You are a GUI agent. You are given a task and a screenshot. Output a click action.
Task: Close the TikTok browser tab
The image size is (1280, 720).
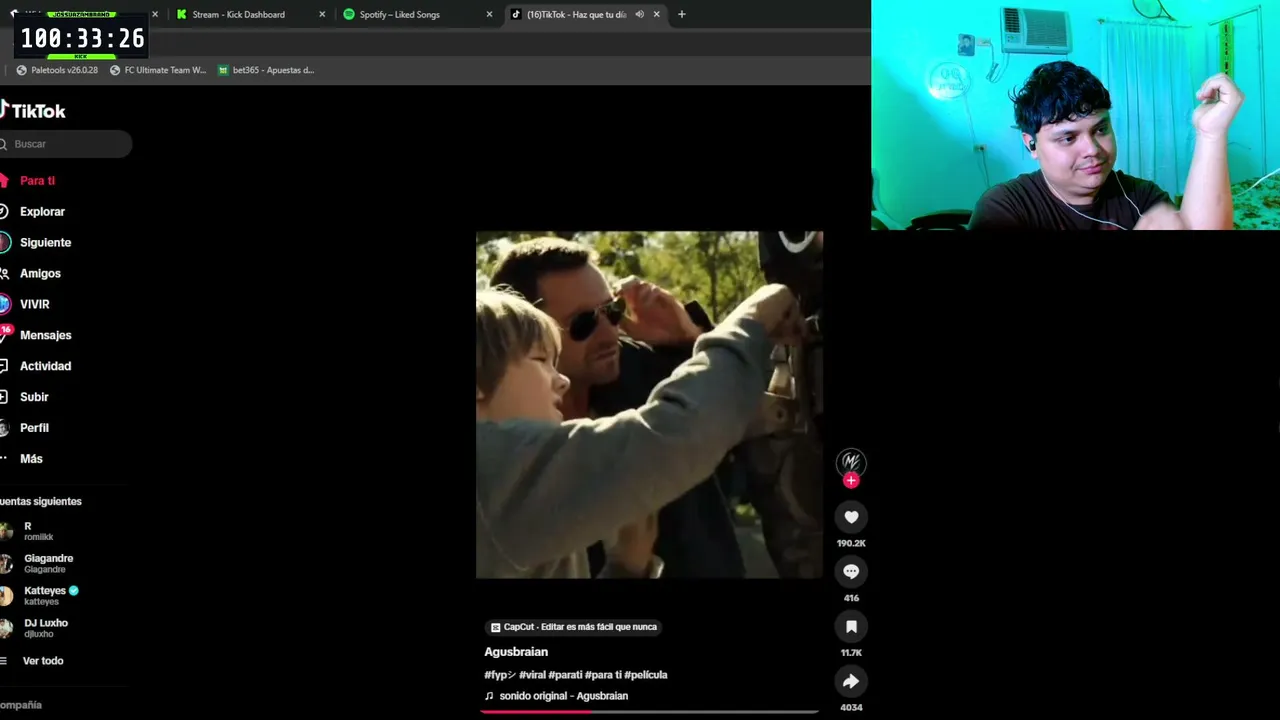pyautogui.click(x=656, y=14)
